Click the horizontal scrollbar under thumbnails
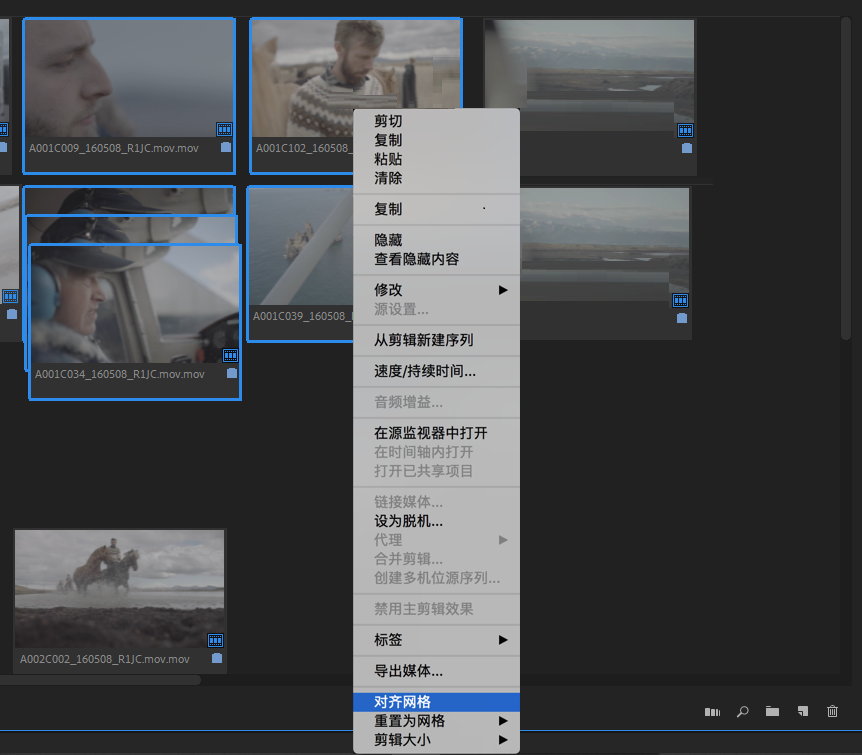 (x=100, y=680)
